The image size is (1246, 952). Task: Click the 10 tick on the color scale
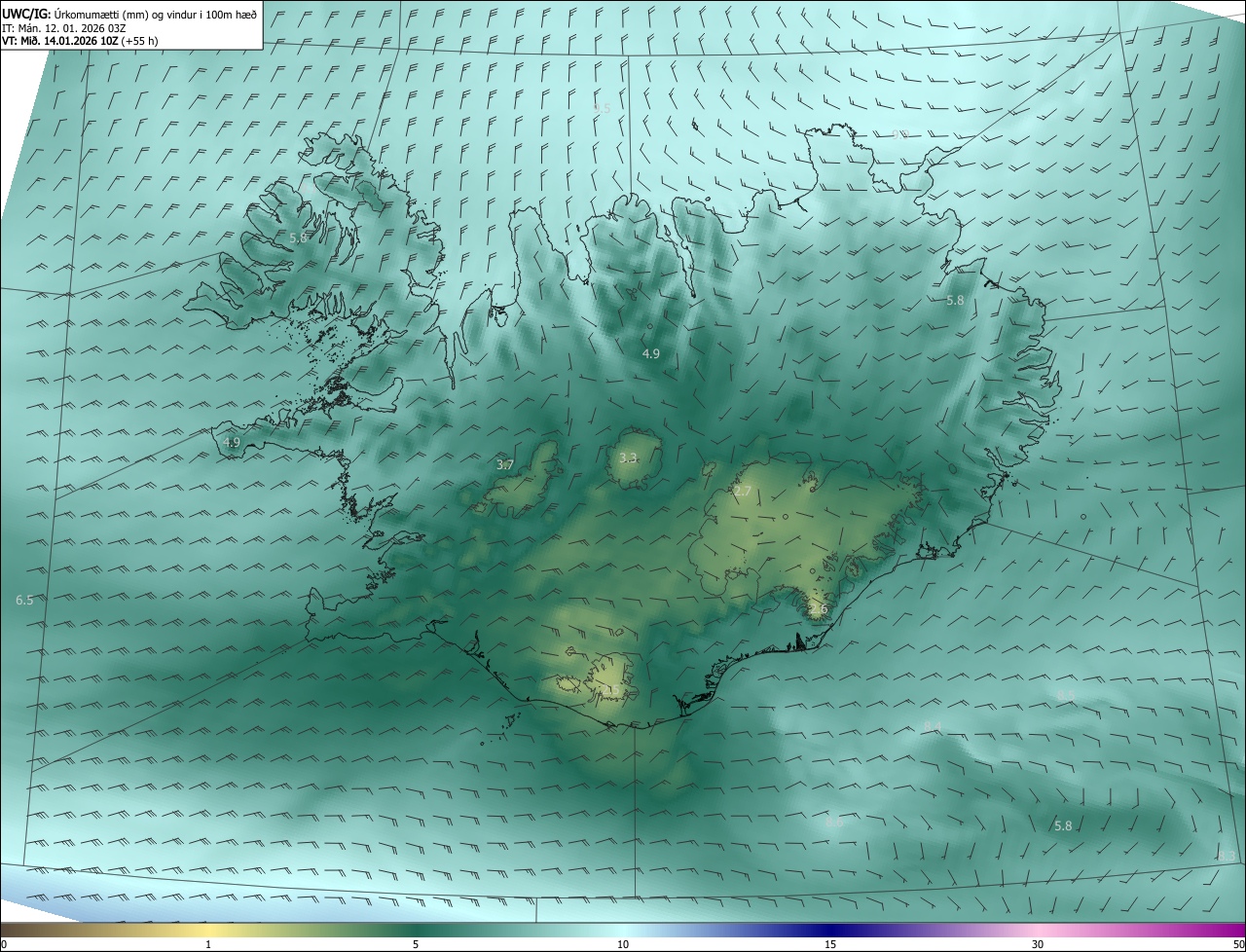pos(623,944)
